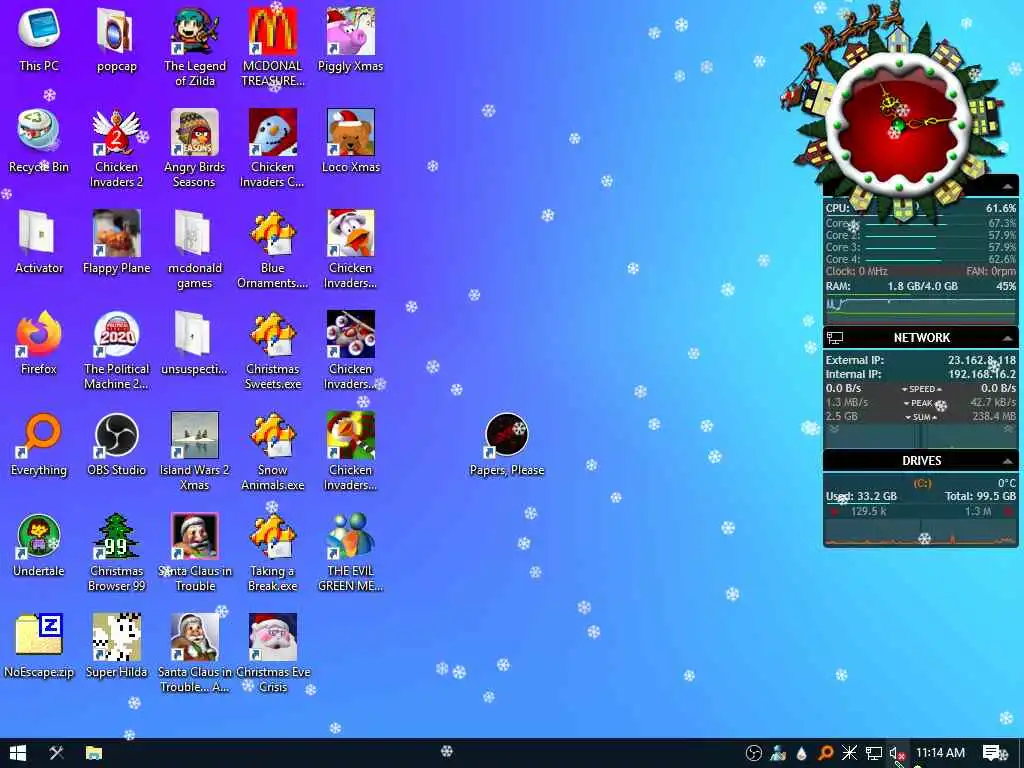Click the 11:14 AM taskbar clock
The width and height of the screenshot is (1024, 768).
(x=940, y=752)
